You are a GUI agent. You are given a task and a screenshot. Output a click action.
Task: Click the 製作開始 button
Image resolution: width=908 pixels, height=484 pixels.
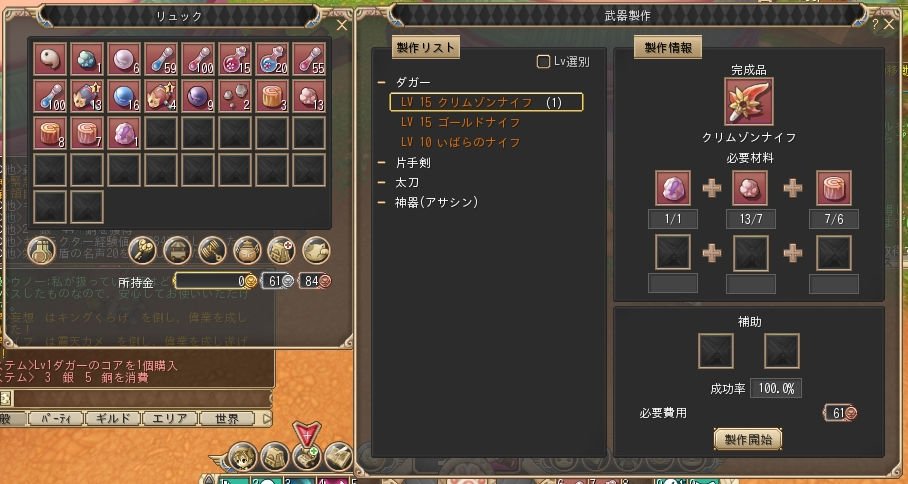[x=748, y=439]
